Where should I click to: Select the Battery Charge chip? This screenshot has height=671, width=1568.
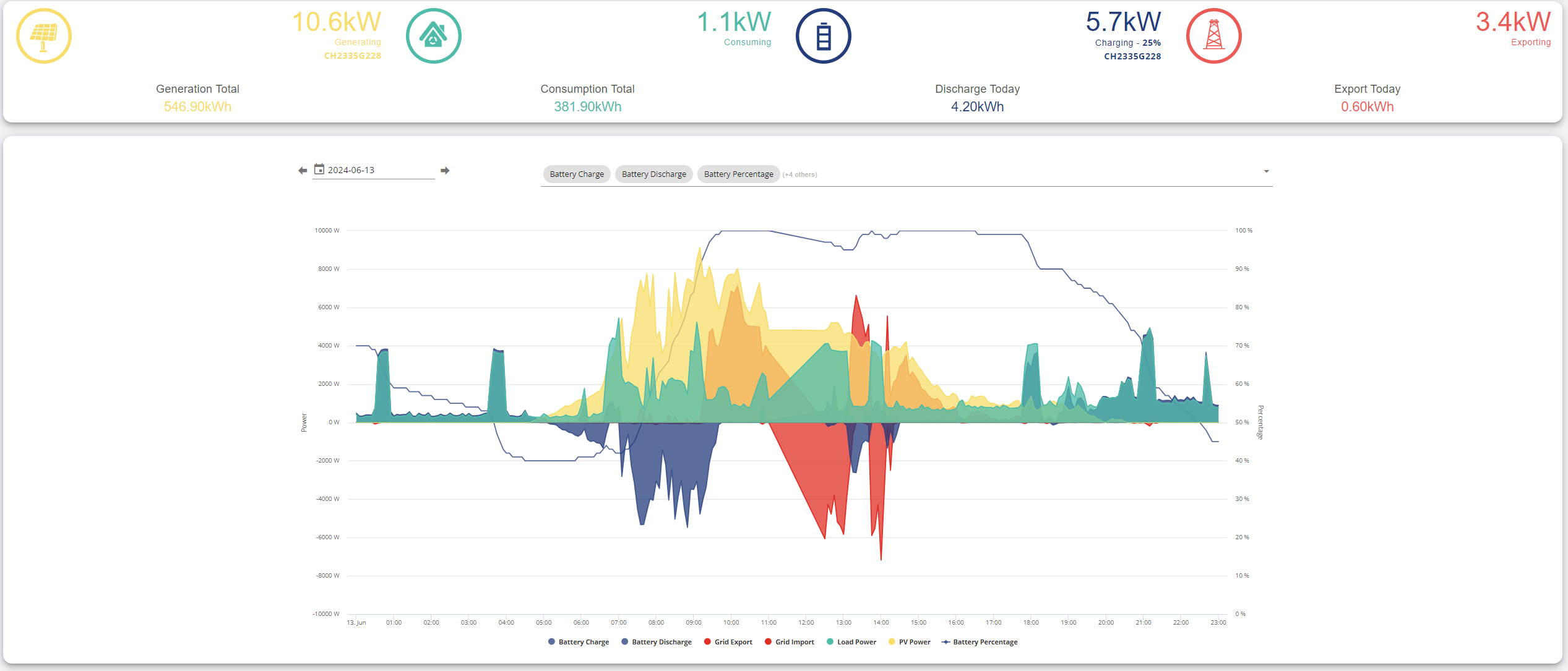[577, 174]
